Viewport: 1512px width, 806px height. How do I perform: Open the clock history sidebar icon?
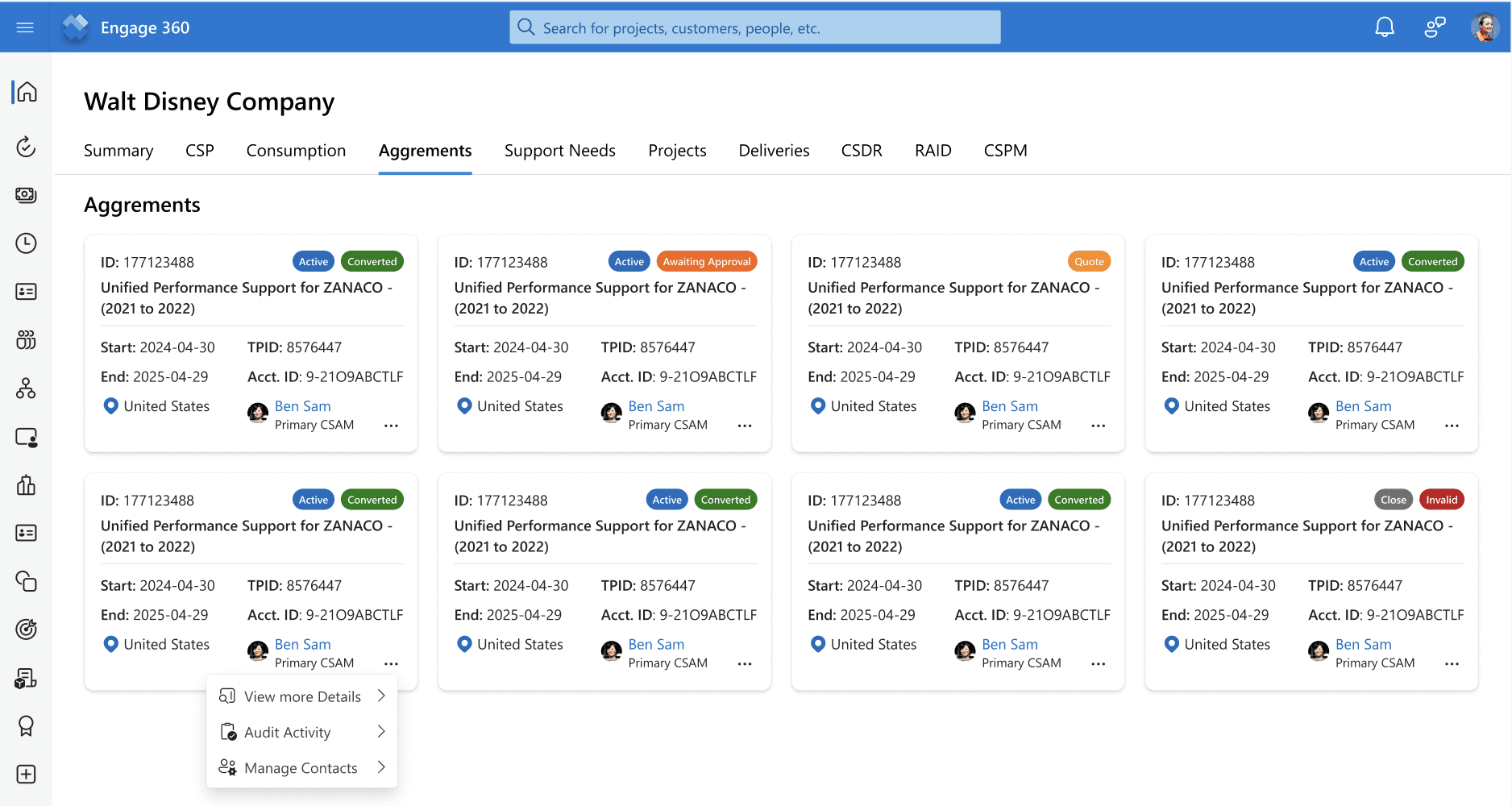(x=26, y=243)
